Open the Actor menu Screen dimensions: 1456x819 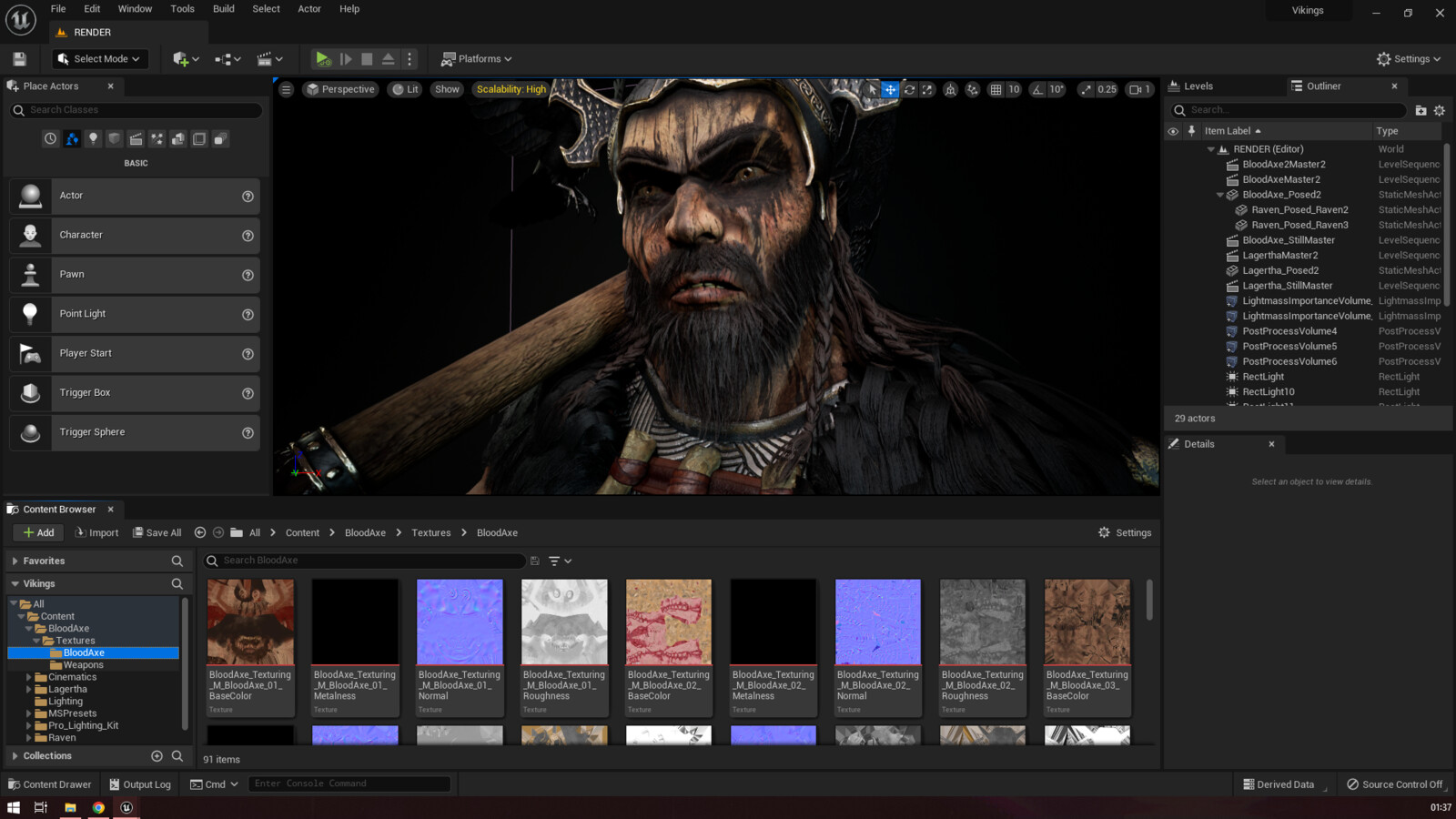[309, 9]
